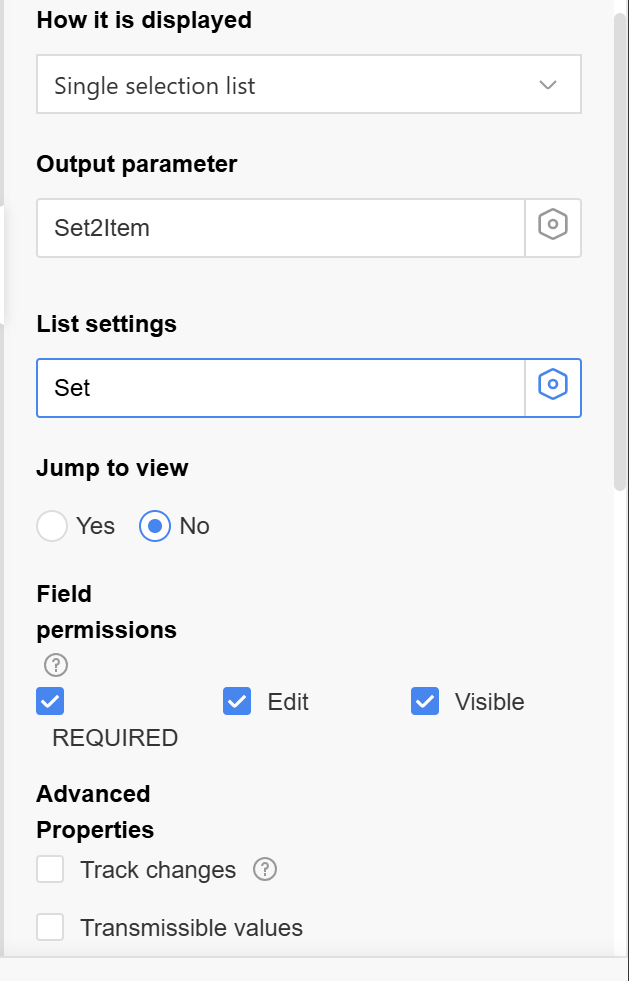Click the How it is displayed label
Image resolution: width=629 pixels, height=981 pixels.
[x=144, y=20]
